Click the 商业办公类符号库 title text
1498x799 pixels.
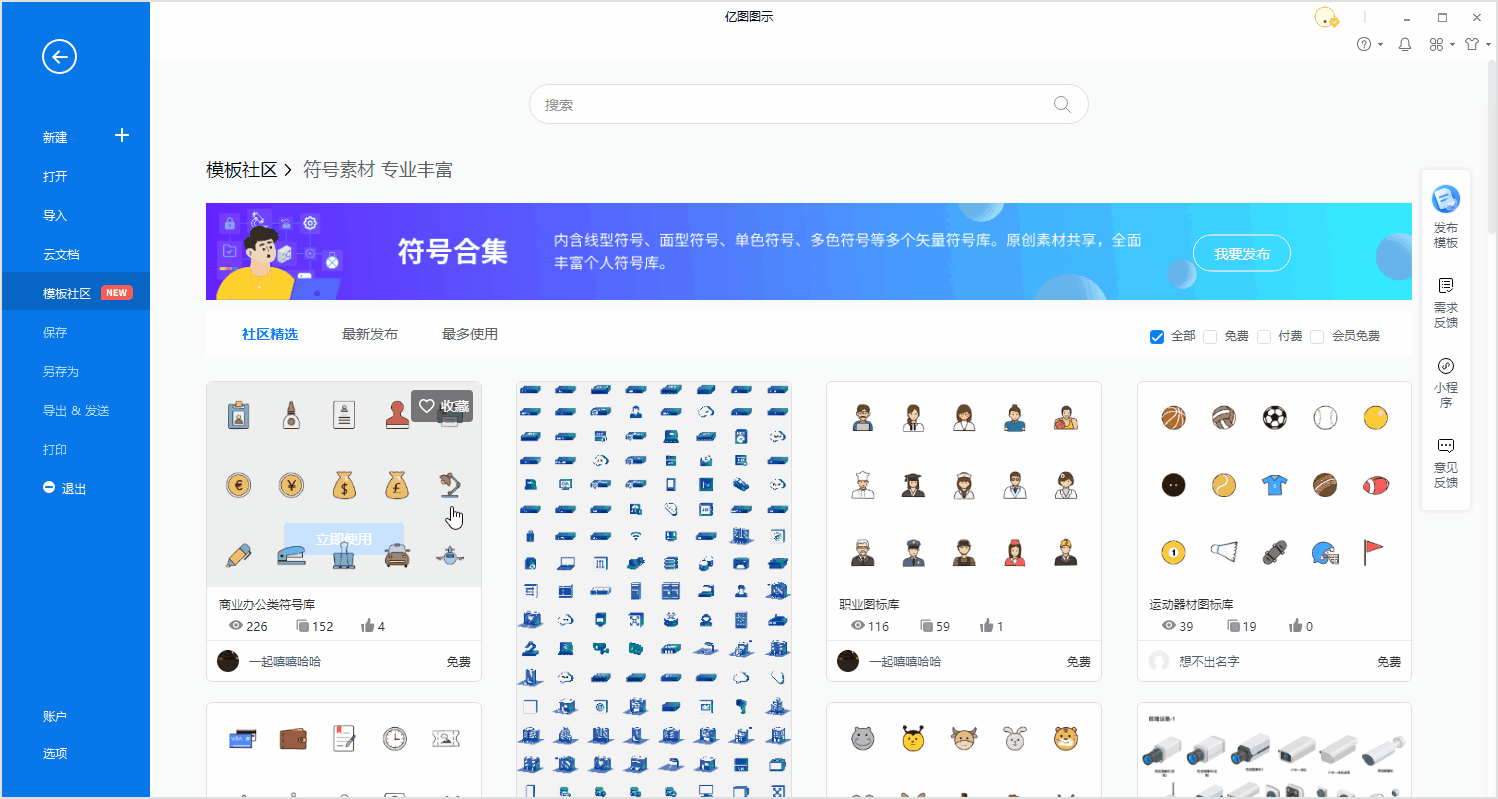click(x=268, y=604)
